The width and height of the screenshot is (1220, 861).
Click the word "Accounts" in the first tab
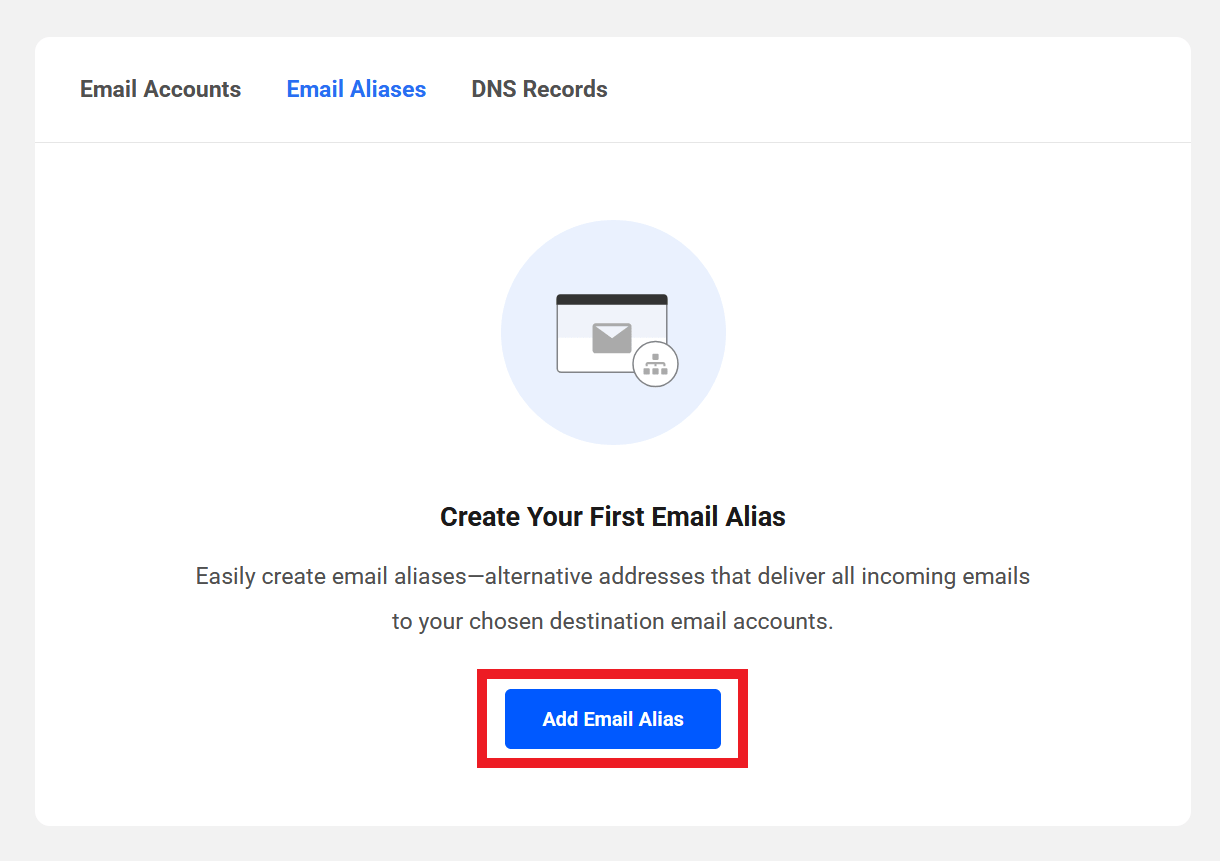point(192,89)
